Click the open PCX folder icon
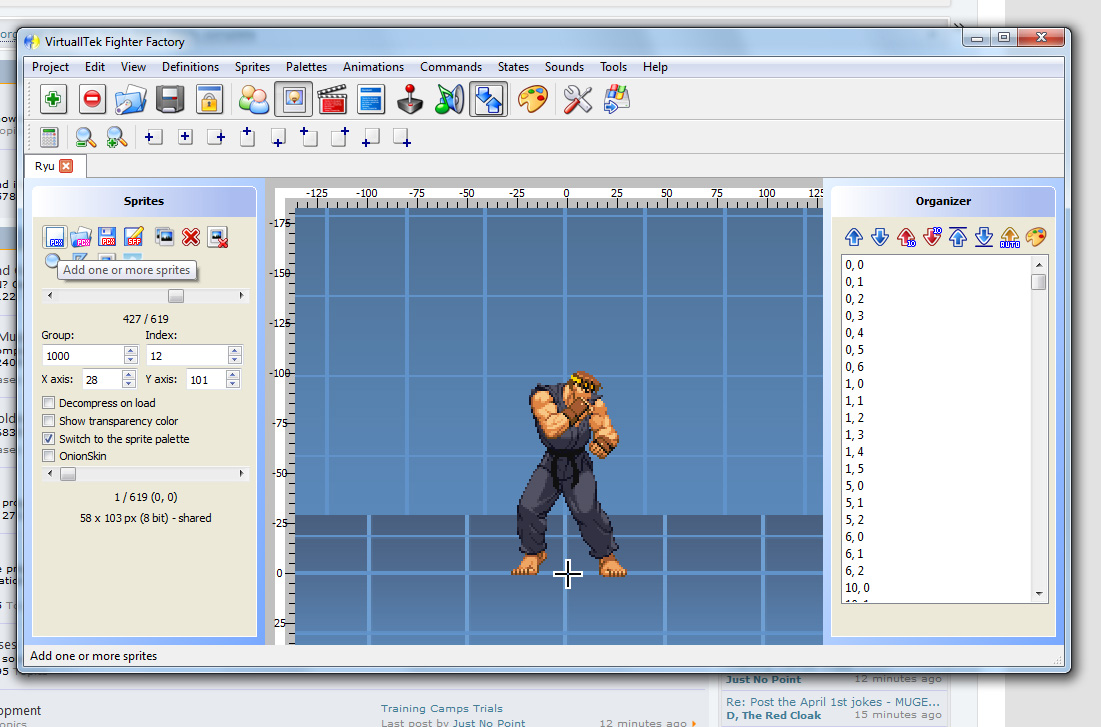 pyautogui.click(x=81, y=237)
